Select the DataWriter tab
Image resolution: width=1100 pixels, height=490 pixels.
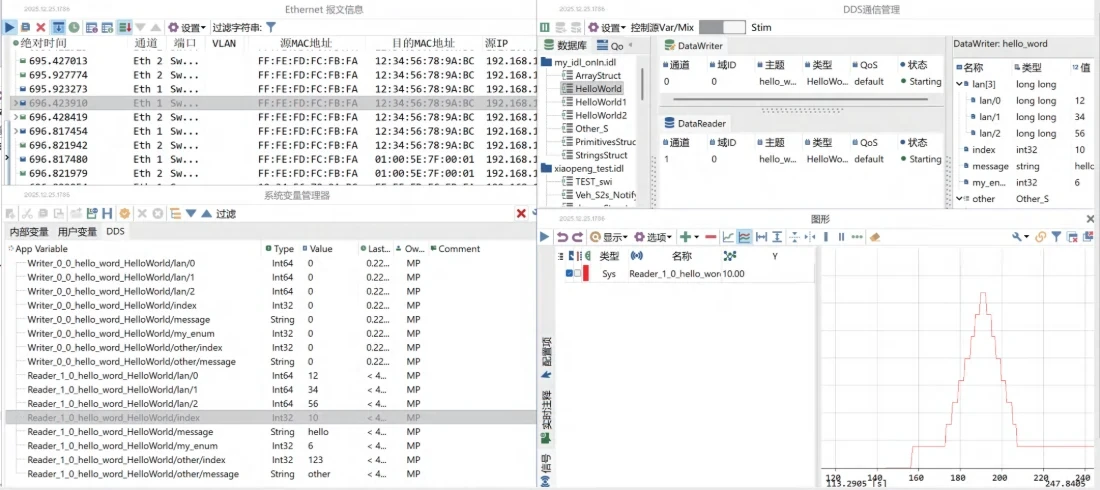point(693,46)
